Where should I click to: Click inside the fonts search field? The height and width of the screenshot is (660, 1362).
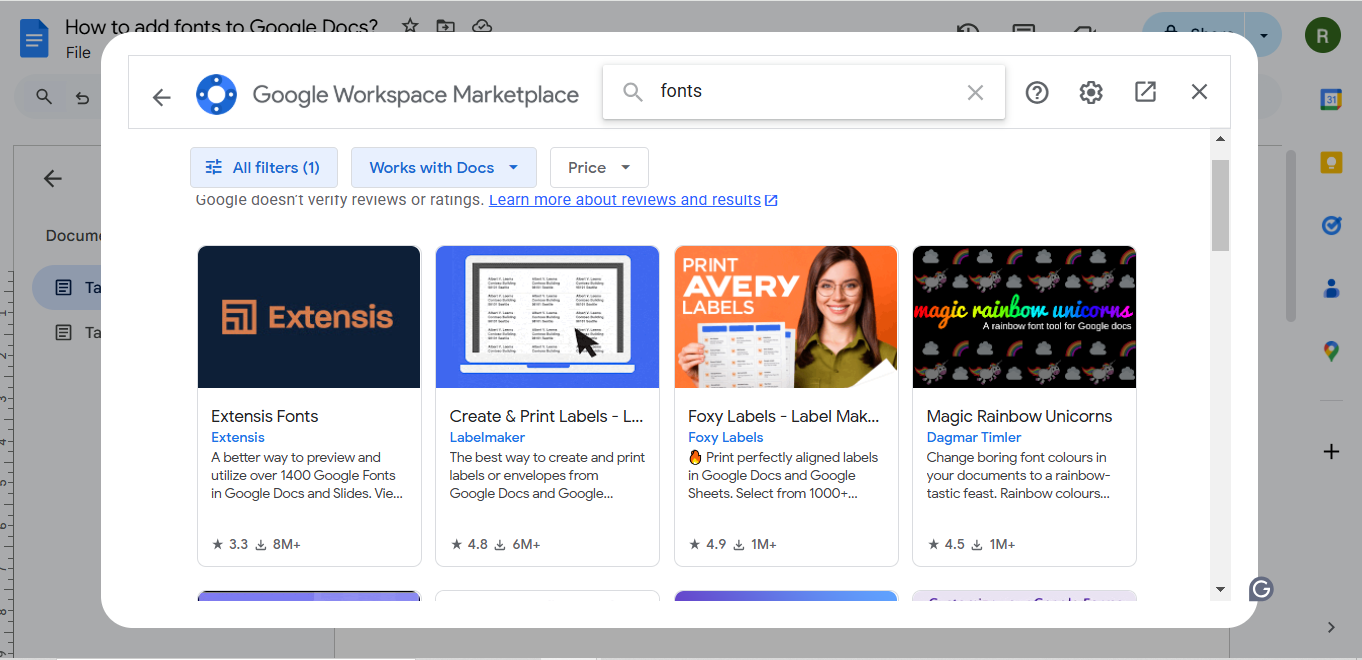tap(805, 92)
